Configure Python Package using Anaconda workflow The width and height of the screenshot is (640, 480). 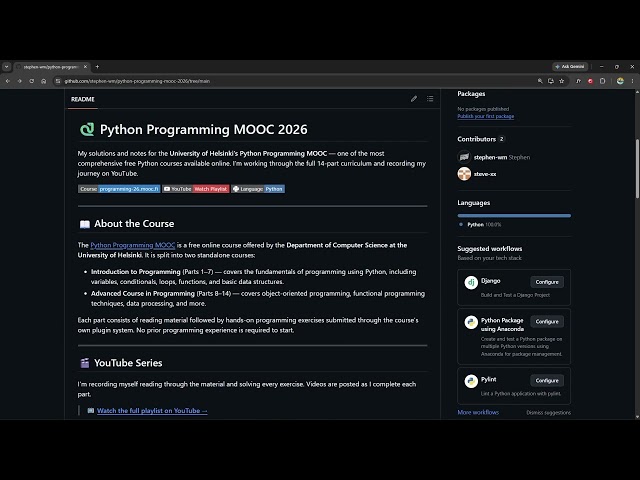(x=547, y=322)
